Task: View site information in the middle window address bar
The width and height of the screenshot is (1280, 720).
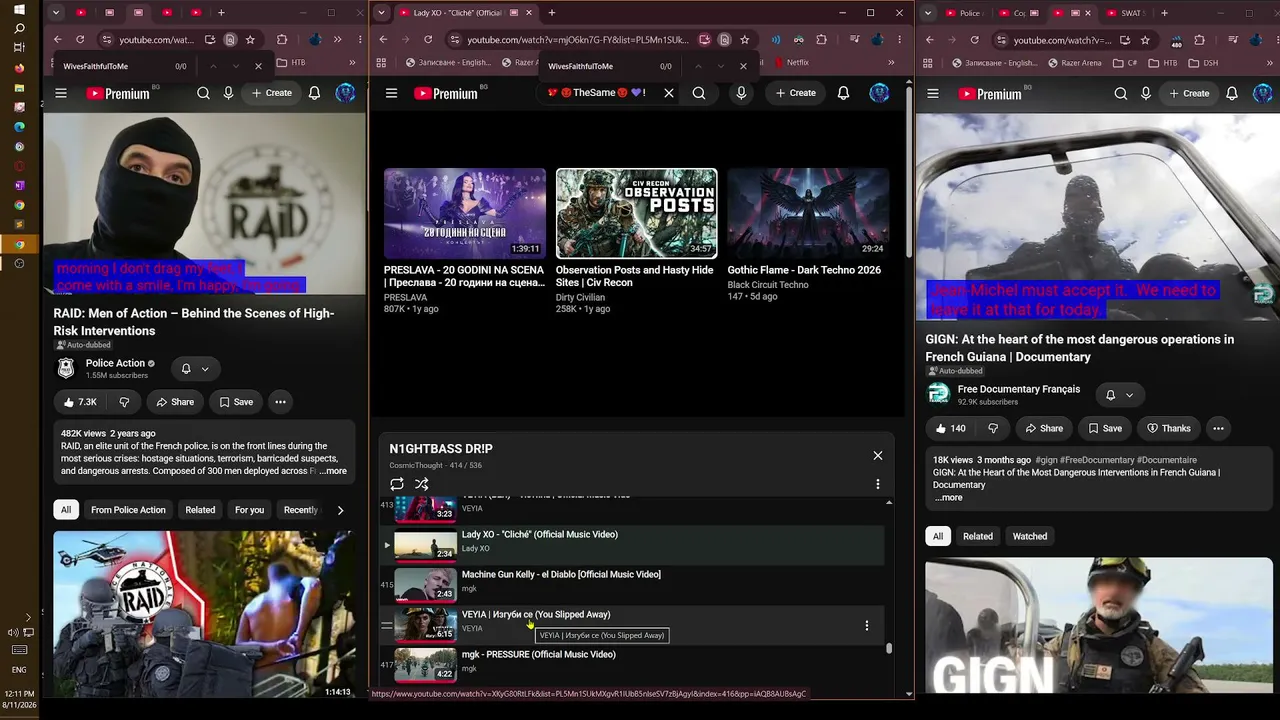Action: 455,40
